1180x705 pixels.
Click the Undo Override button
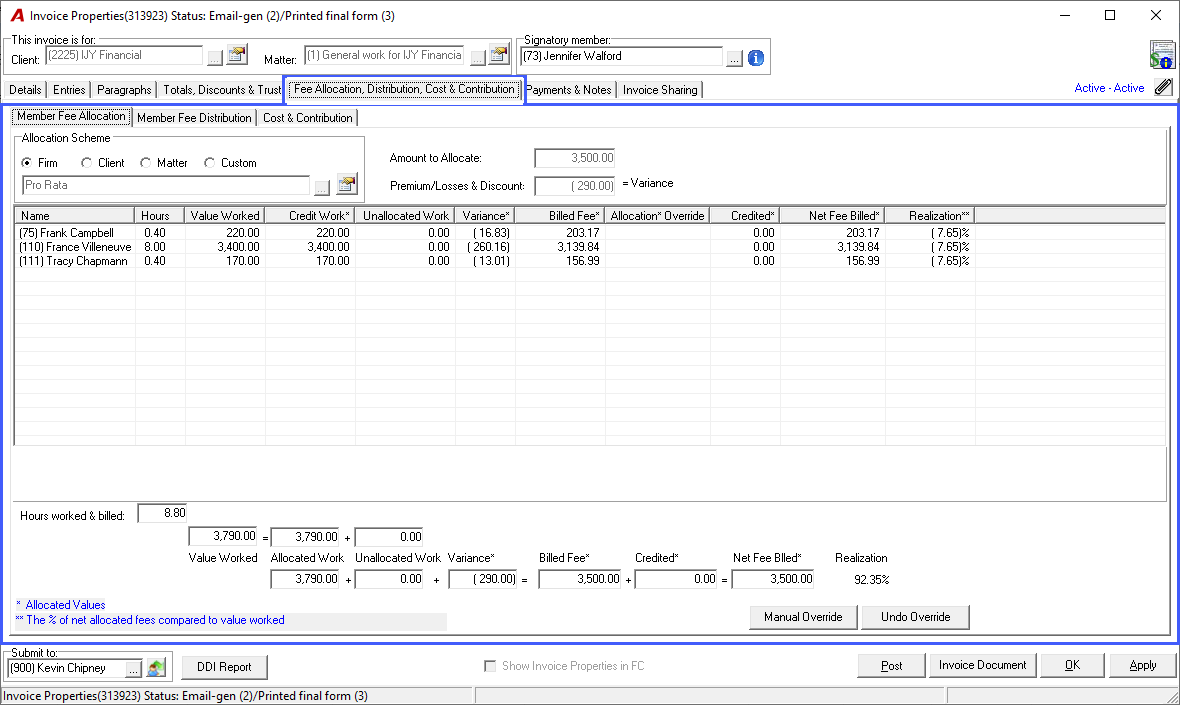coord(915,617)
